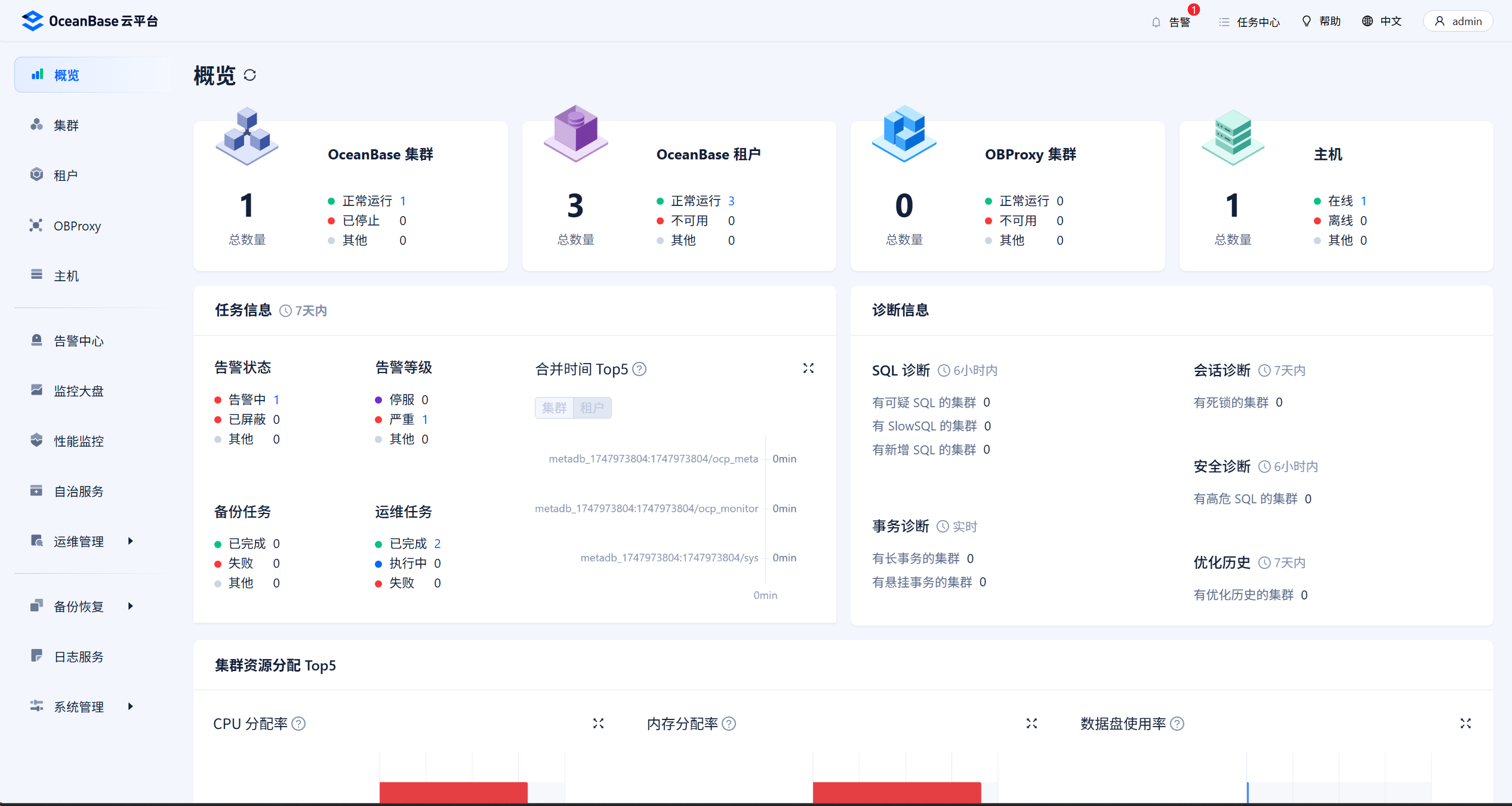Open the admin account menu
Viewport: 1512px width, 806px height.
(x=1458, y=21)
